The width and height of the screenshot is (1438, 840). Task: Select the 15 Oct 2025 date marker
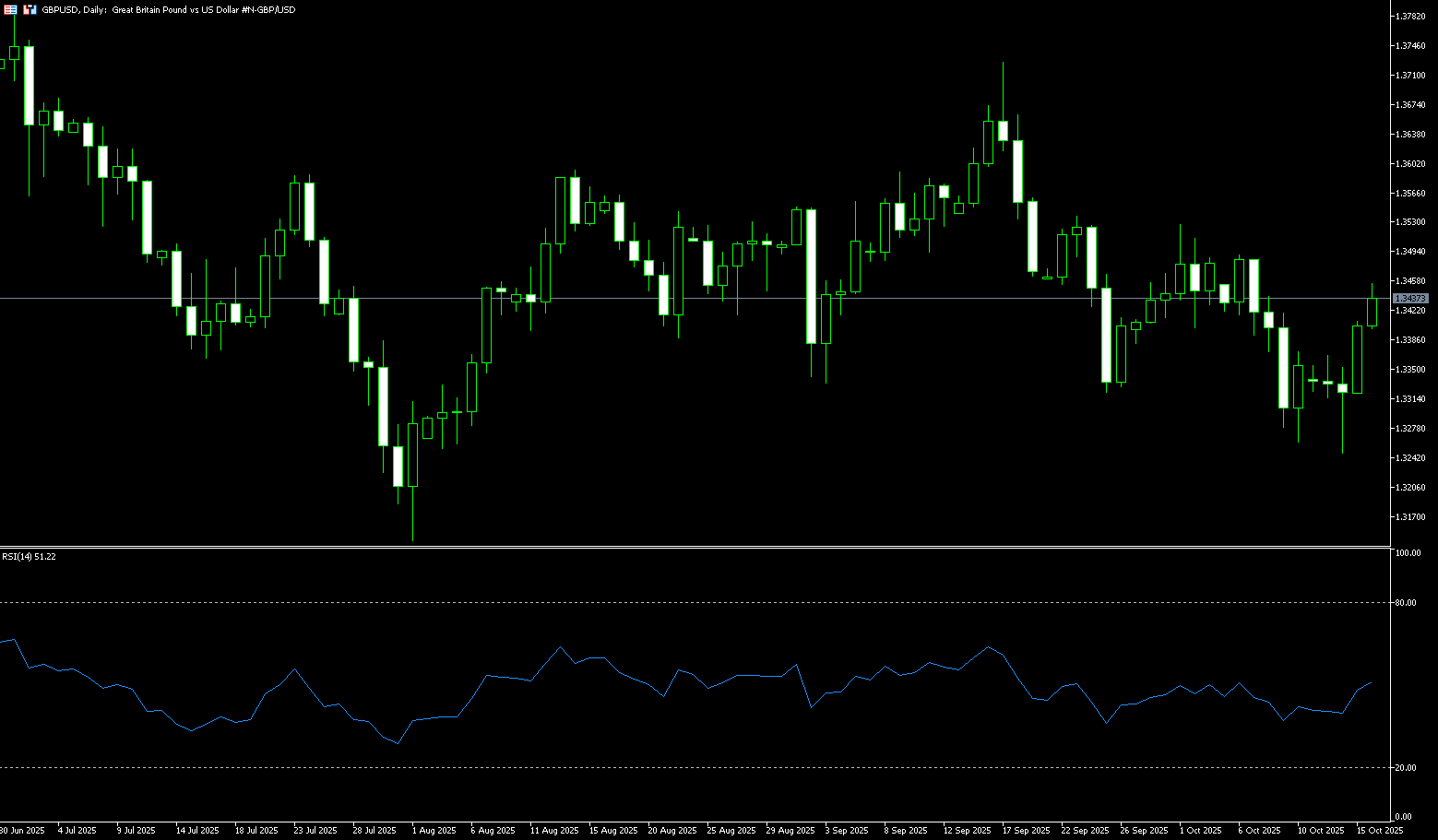(1380, 831)
